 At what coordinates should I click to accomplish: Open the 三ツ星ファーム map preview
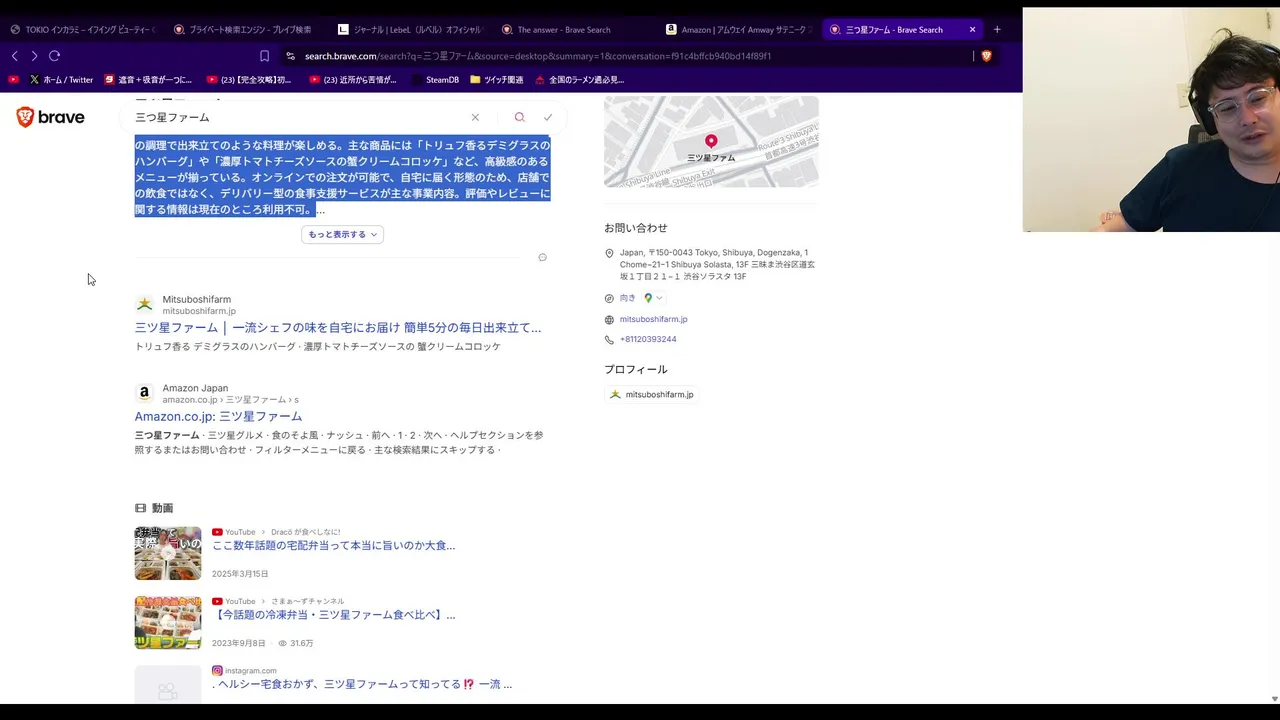tap(711, 141)
